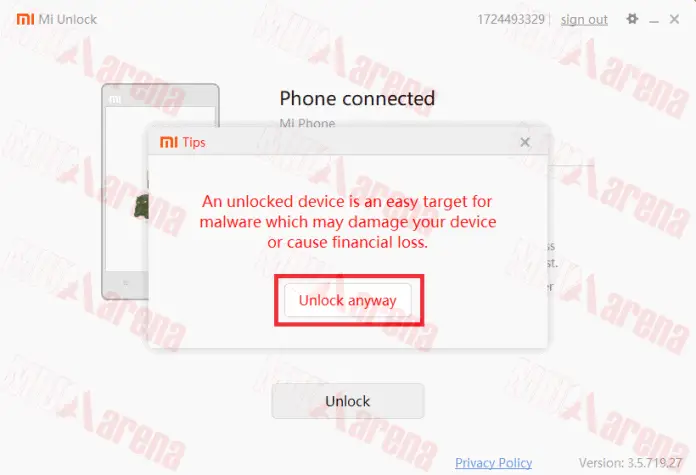Click the green Android figure on the phone illustration
The image size is (696, 475).
141,206
